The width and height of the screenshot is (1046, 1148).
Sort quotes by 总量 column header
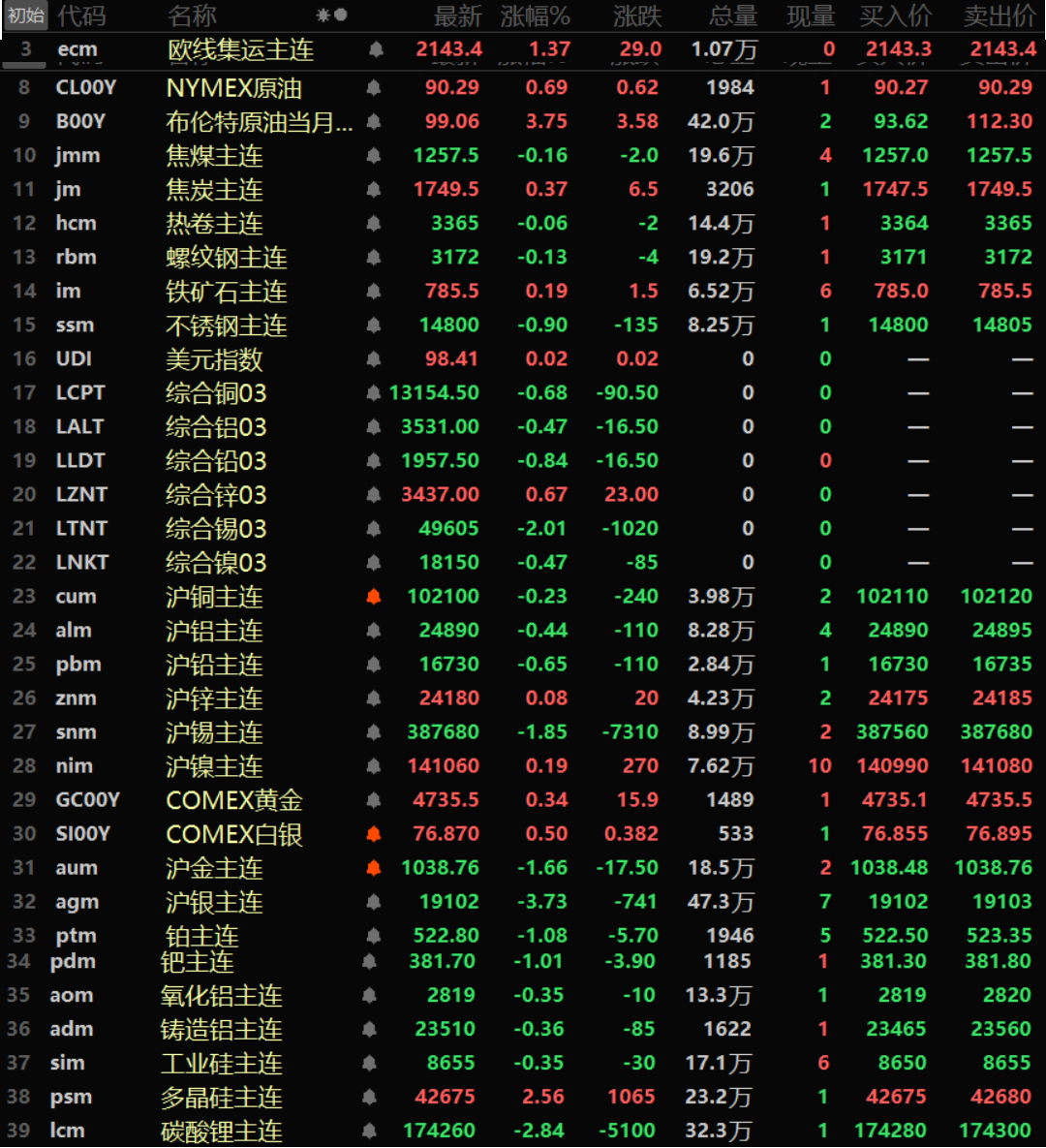732,16
